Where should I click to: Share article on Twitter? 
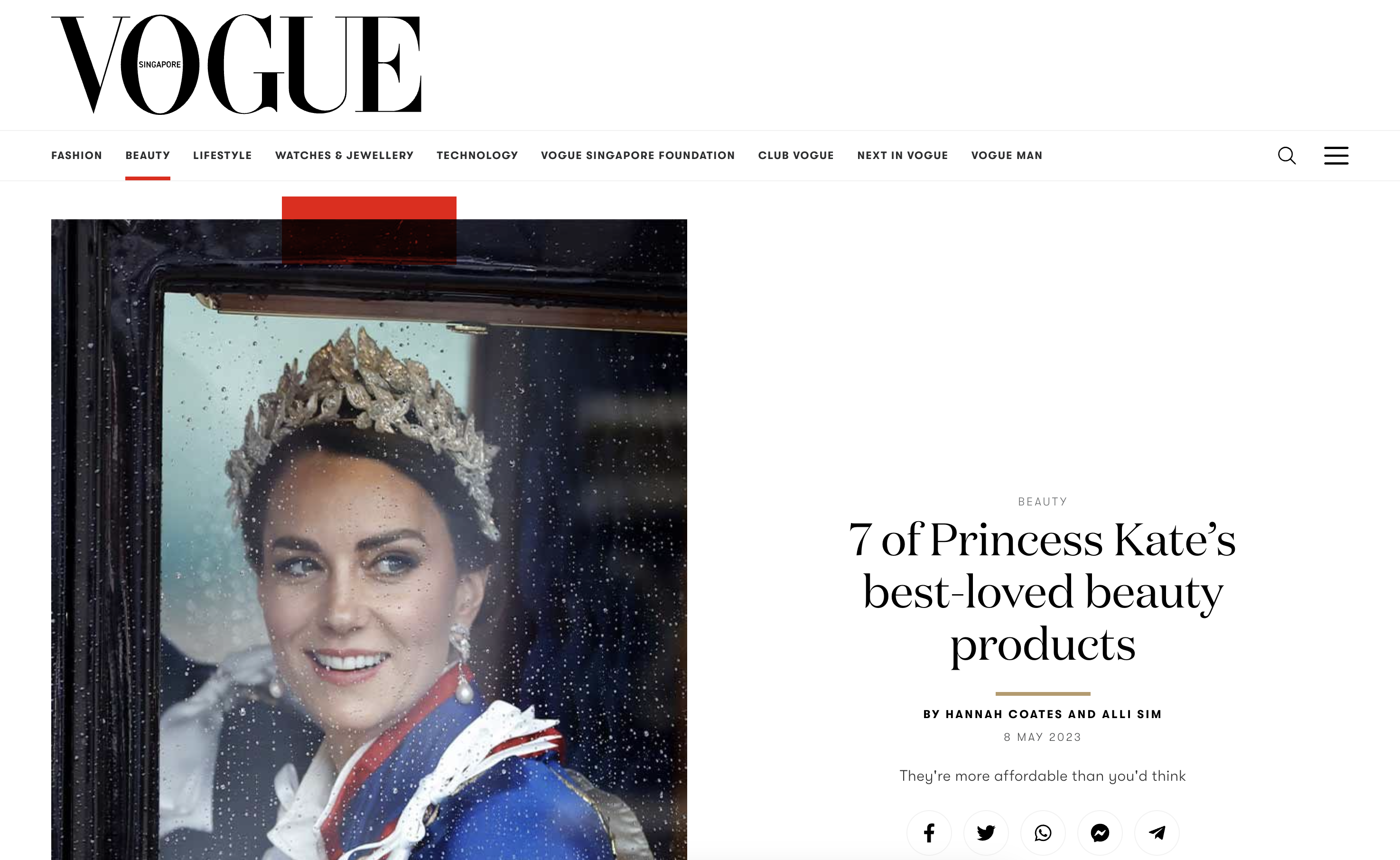coord(986,832)
